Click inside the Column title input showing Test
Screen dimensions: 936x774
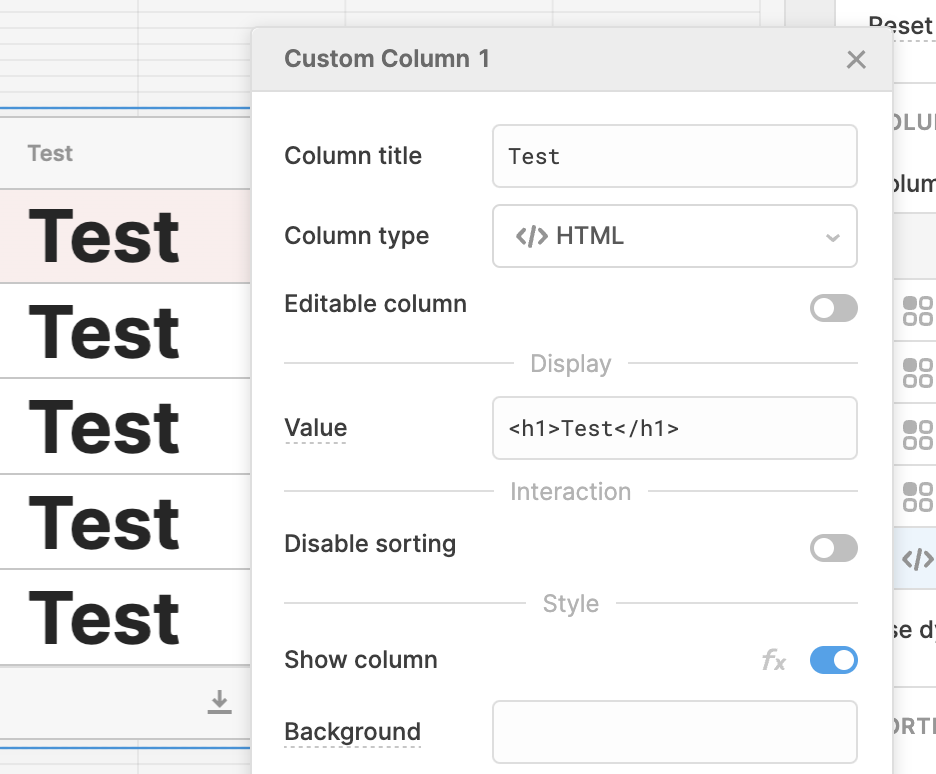(x=675, y=156)
